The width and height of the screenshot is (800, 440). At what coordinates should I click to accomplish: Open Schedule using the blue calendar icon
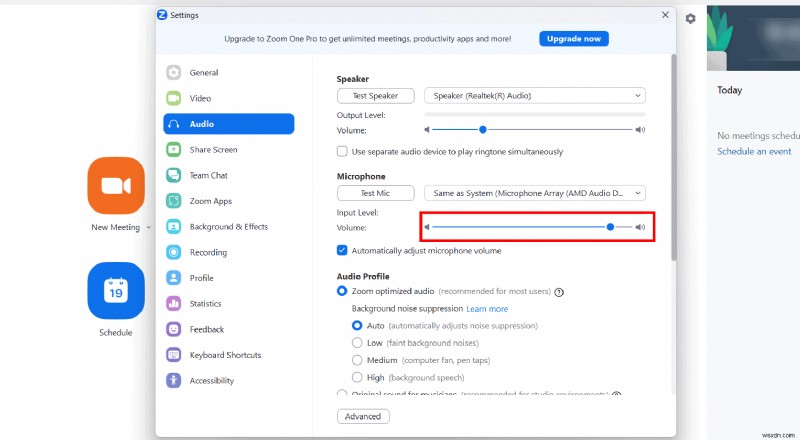pos(116,291)
